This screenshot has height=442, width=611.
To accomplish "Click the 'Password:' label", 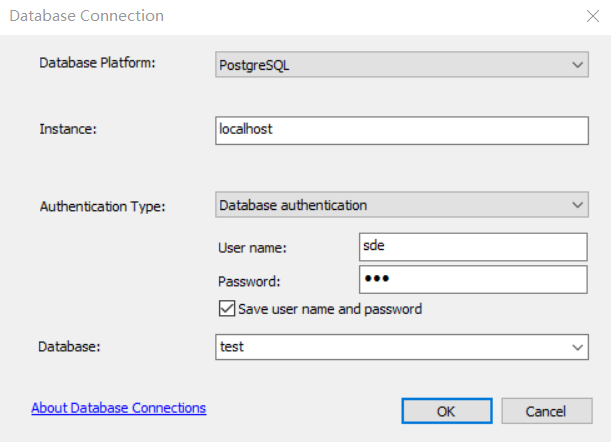I will coord(249,281).
